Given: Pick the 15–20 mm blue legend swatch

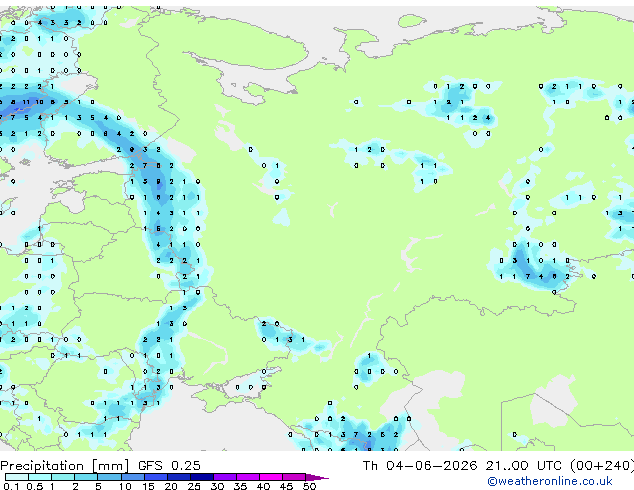Looking at the screenshot, I should pyautogui.click(x=155, y=477).
